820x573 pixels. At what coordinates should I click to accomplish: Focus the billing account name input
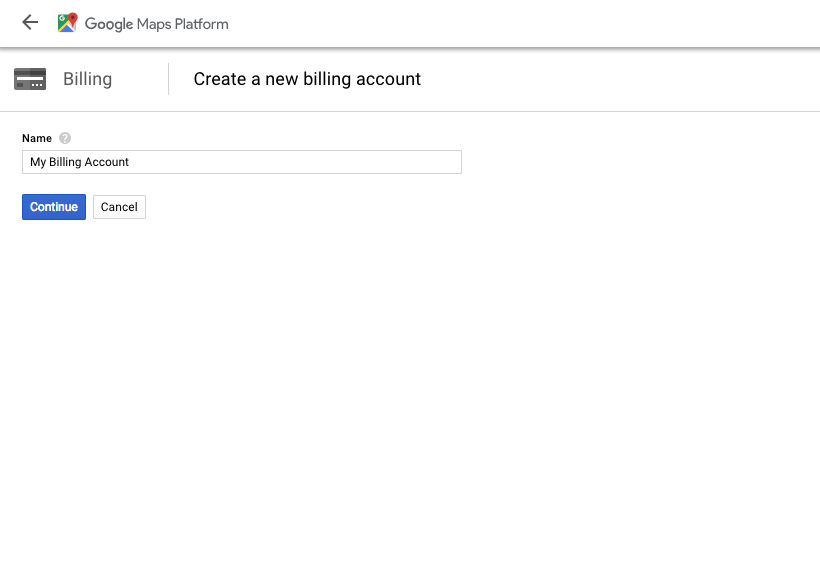[242, 162]
